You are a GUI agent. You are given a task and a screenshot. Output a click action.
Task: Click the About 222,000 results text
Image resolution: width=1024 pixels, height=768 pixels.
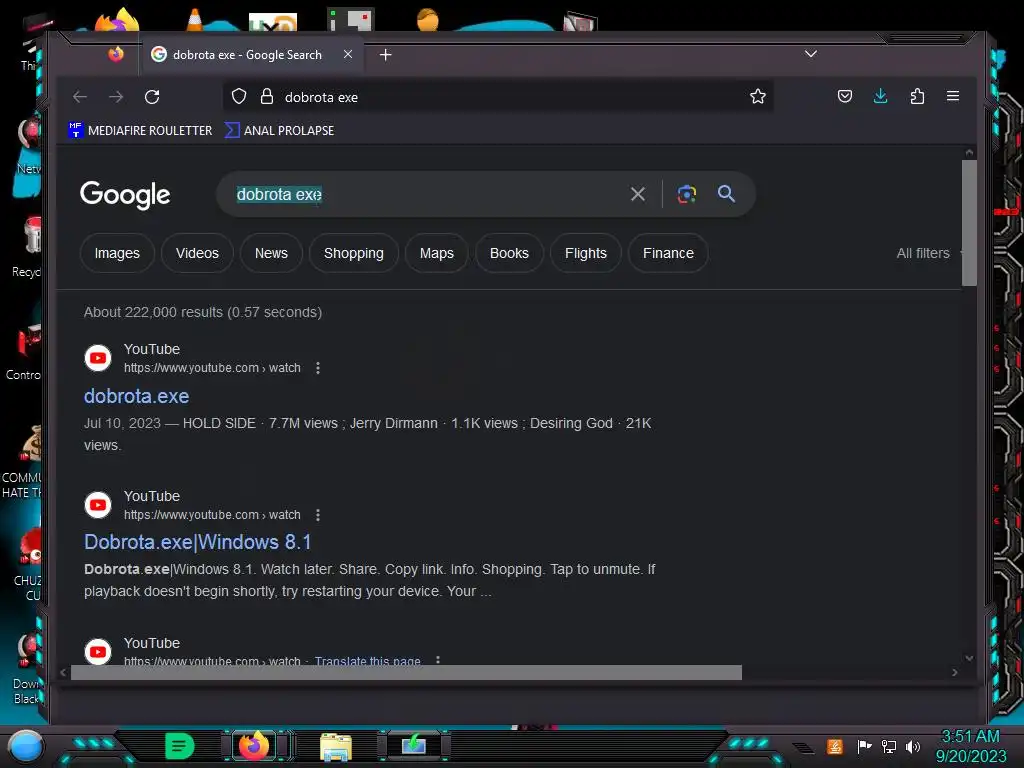(203, 312)
